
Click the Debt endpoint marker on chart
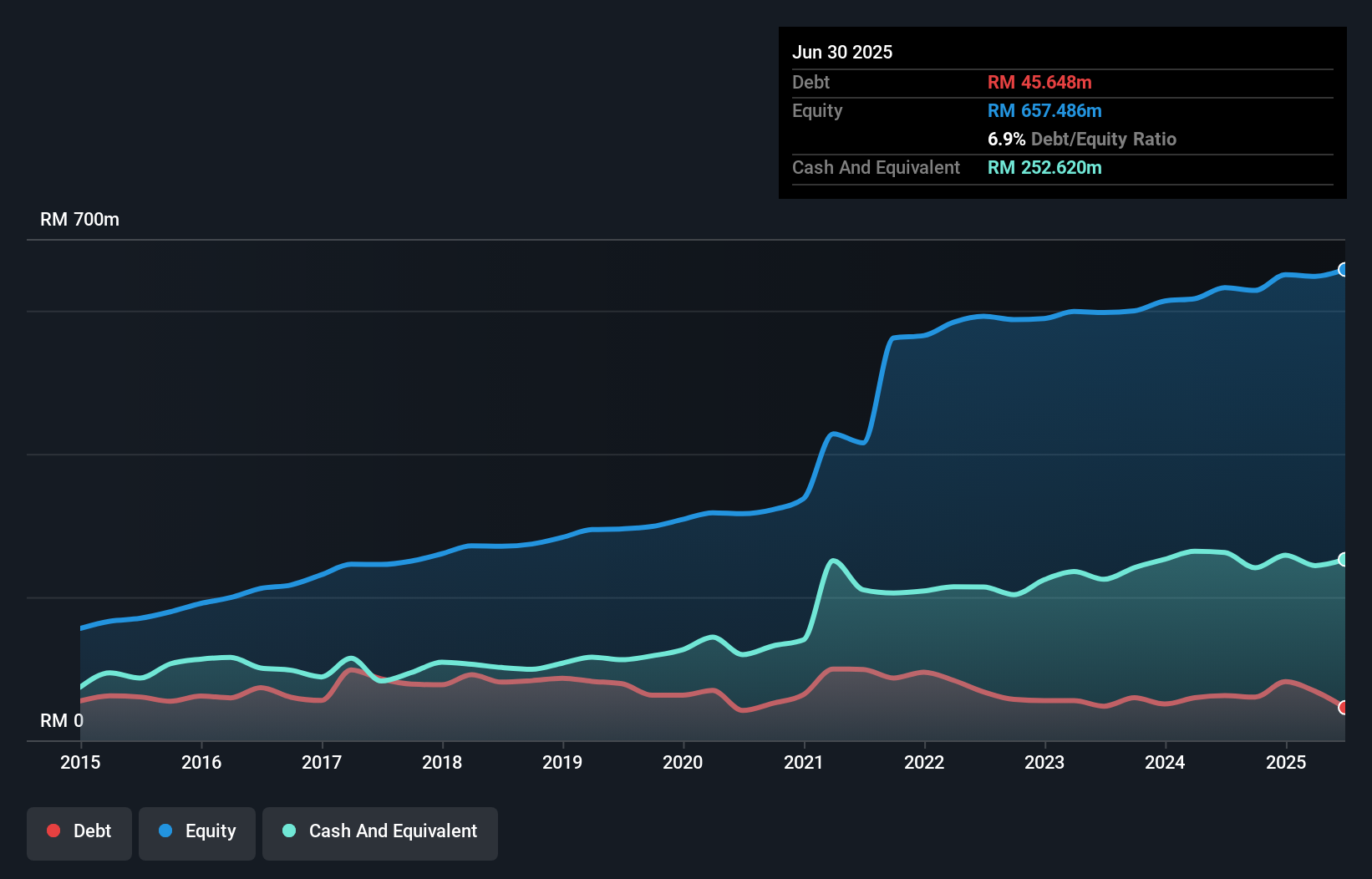(1343, 708)
